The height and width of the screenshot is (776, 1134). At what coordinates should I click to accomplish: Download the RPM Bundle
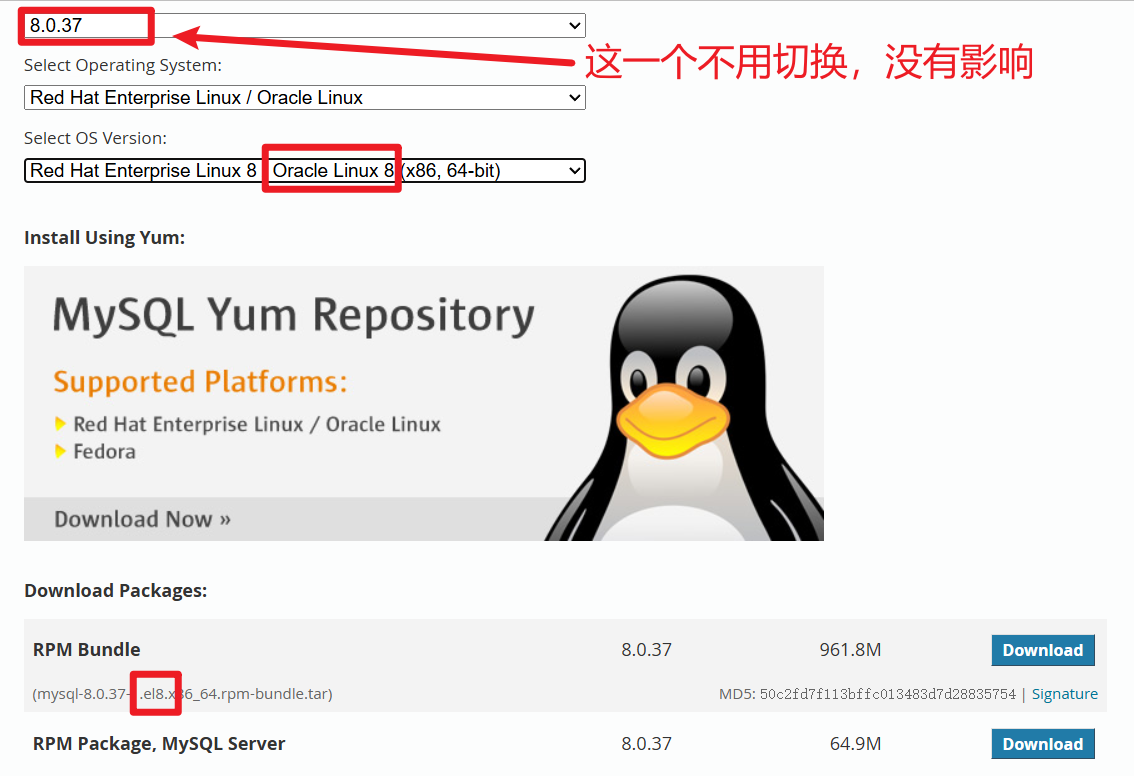[x=1043, y=650]
